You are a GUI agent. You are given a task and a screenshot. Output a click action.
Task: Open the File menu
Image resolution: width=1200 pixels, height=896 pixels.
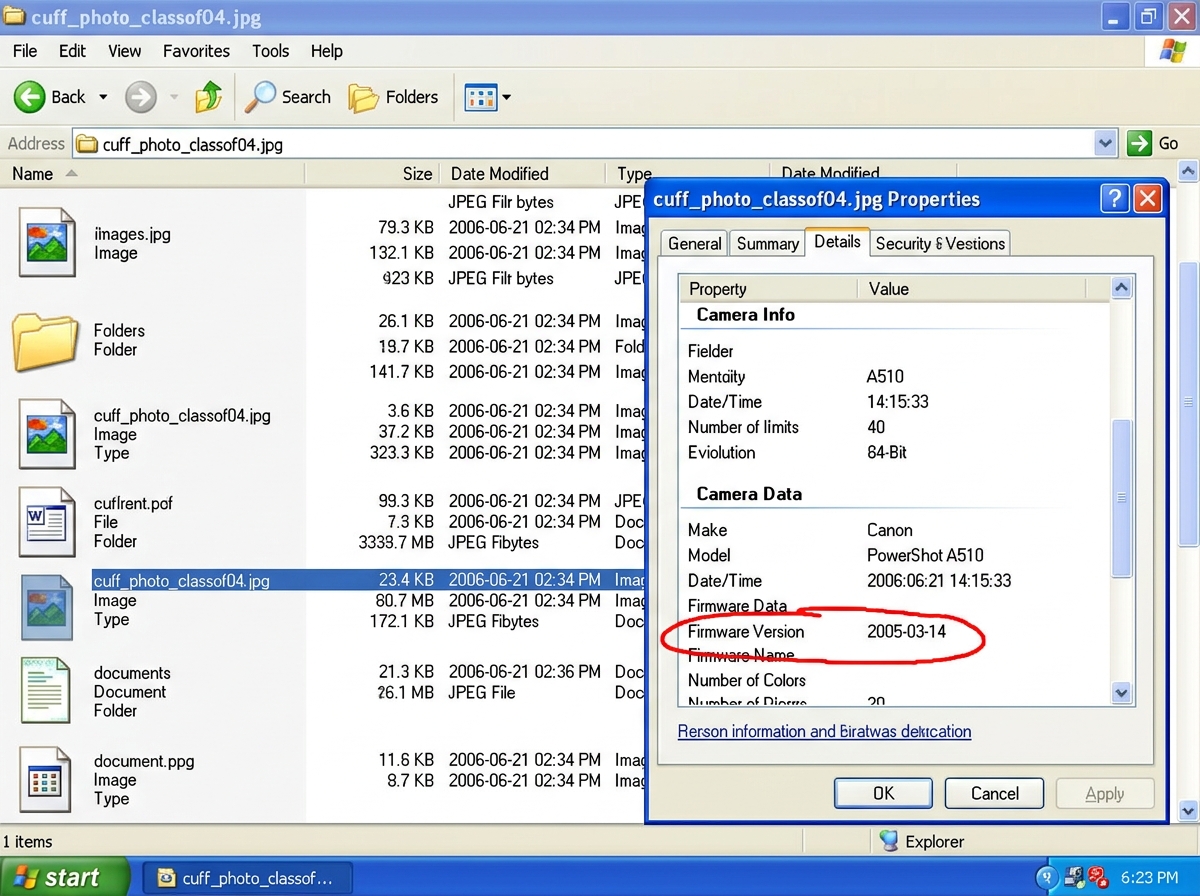tap(25, 51)
